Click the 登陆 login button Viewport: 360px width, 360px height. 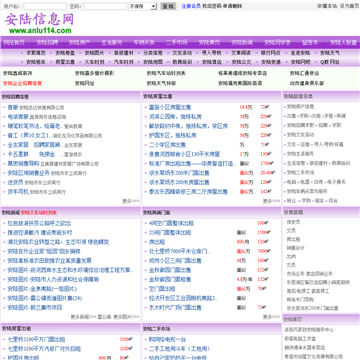168,6
